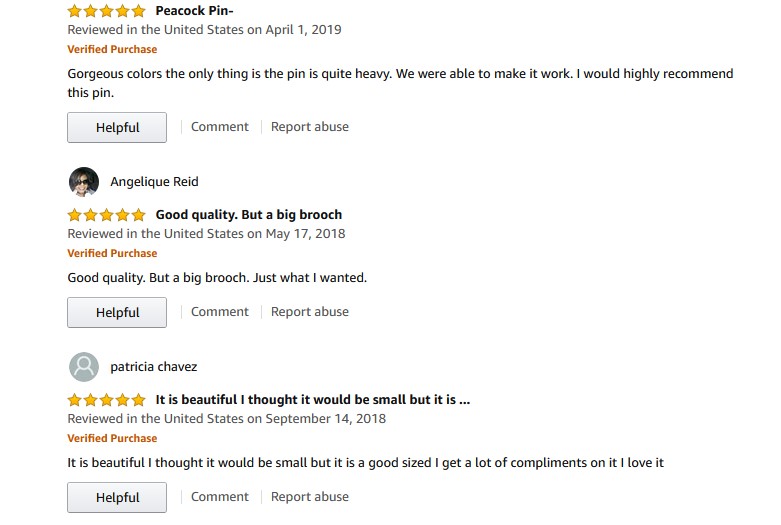Click patricia chavez's five-star rating

106,400
